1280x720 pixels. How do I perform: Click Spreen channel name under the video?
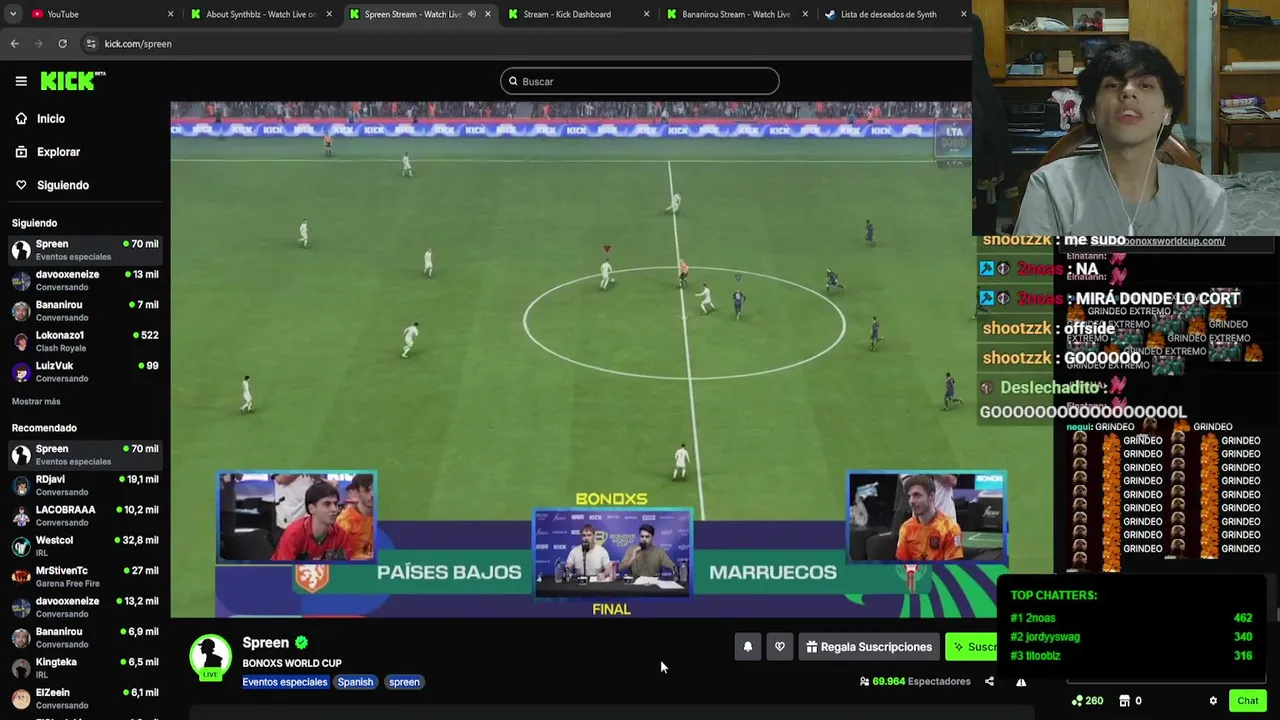[x=265, y=643]
